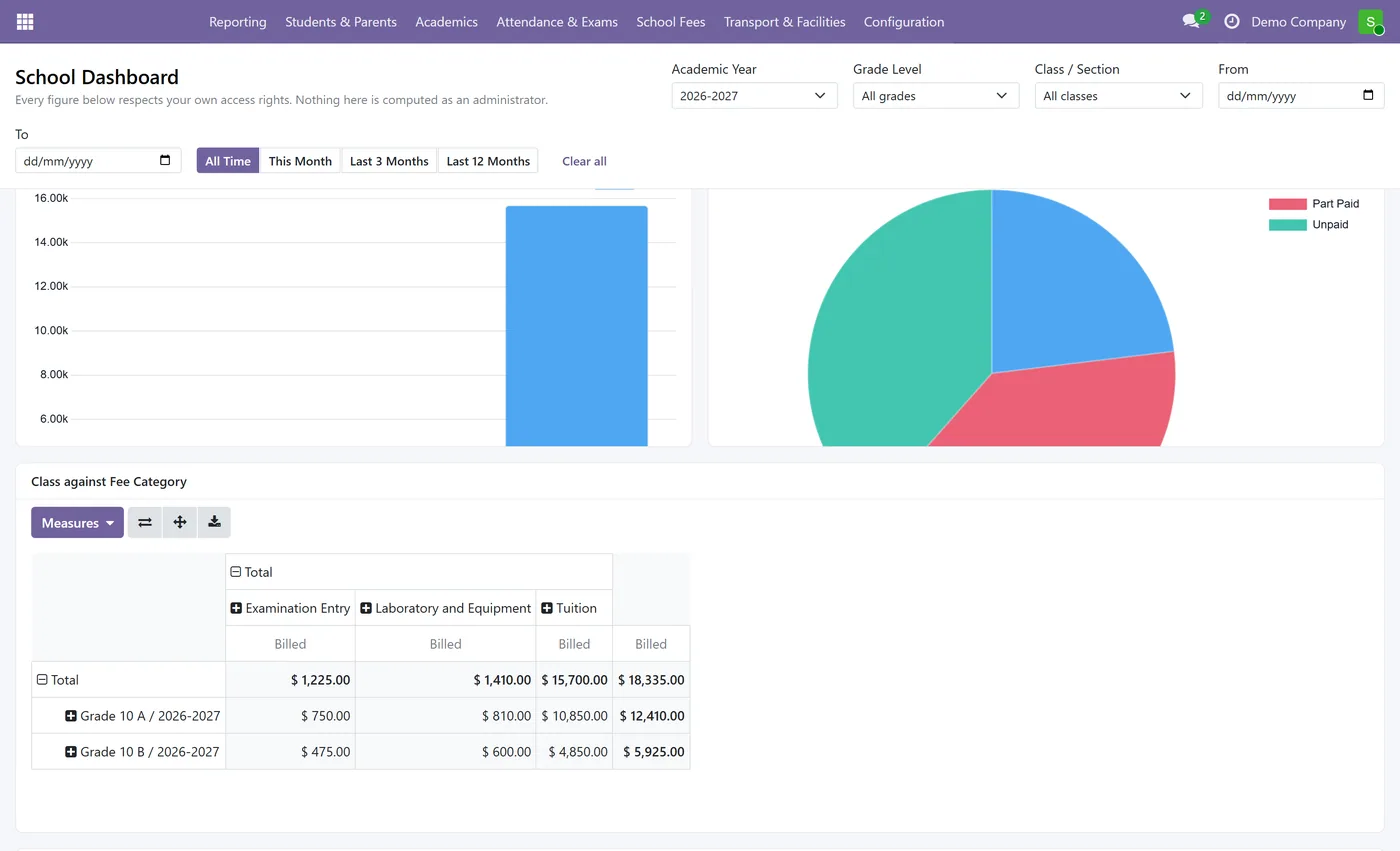This screenshot has height=851, width=1400.
Task: Click the blue bar in the chart
Action: point(577,326)
